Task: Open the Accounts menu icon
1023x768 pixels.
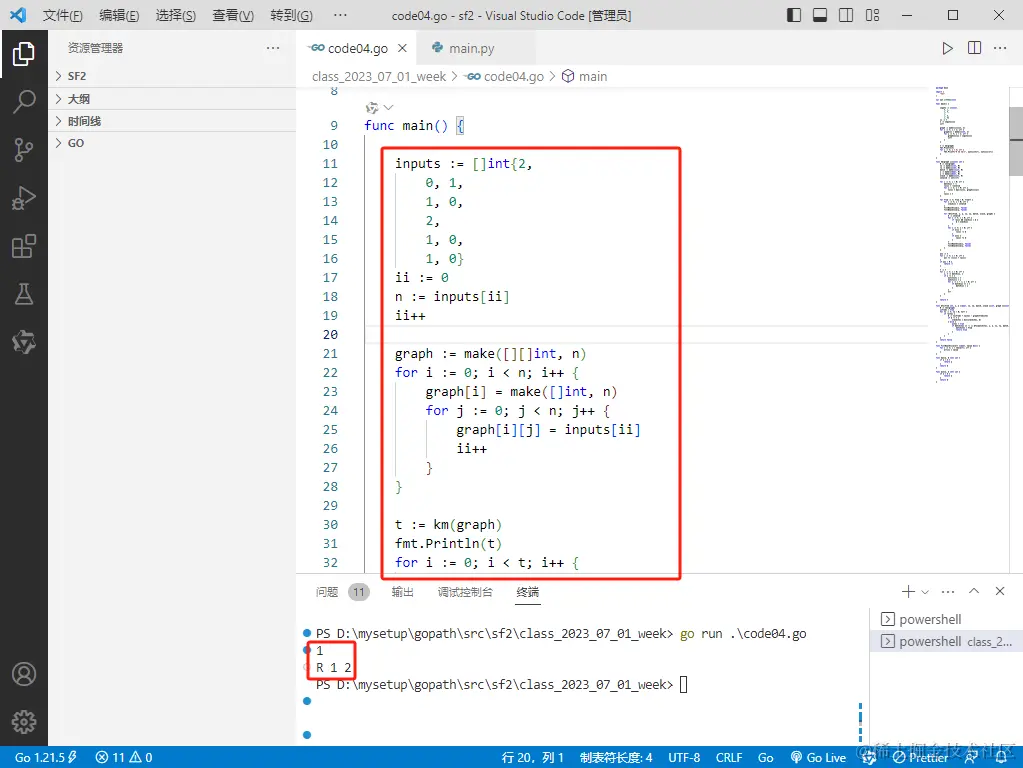Action: [x=23, y=674]
